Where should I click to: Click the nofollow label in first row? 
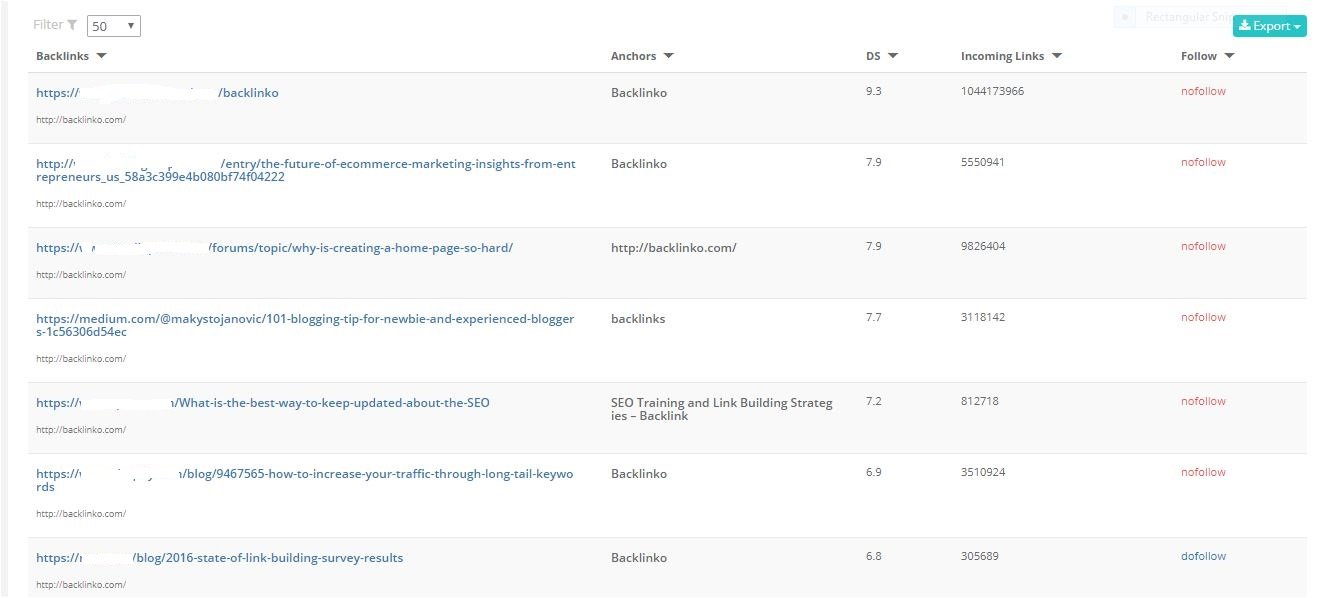click(1203, 91)
